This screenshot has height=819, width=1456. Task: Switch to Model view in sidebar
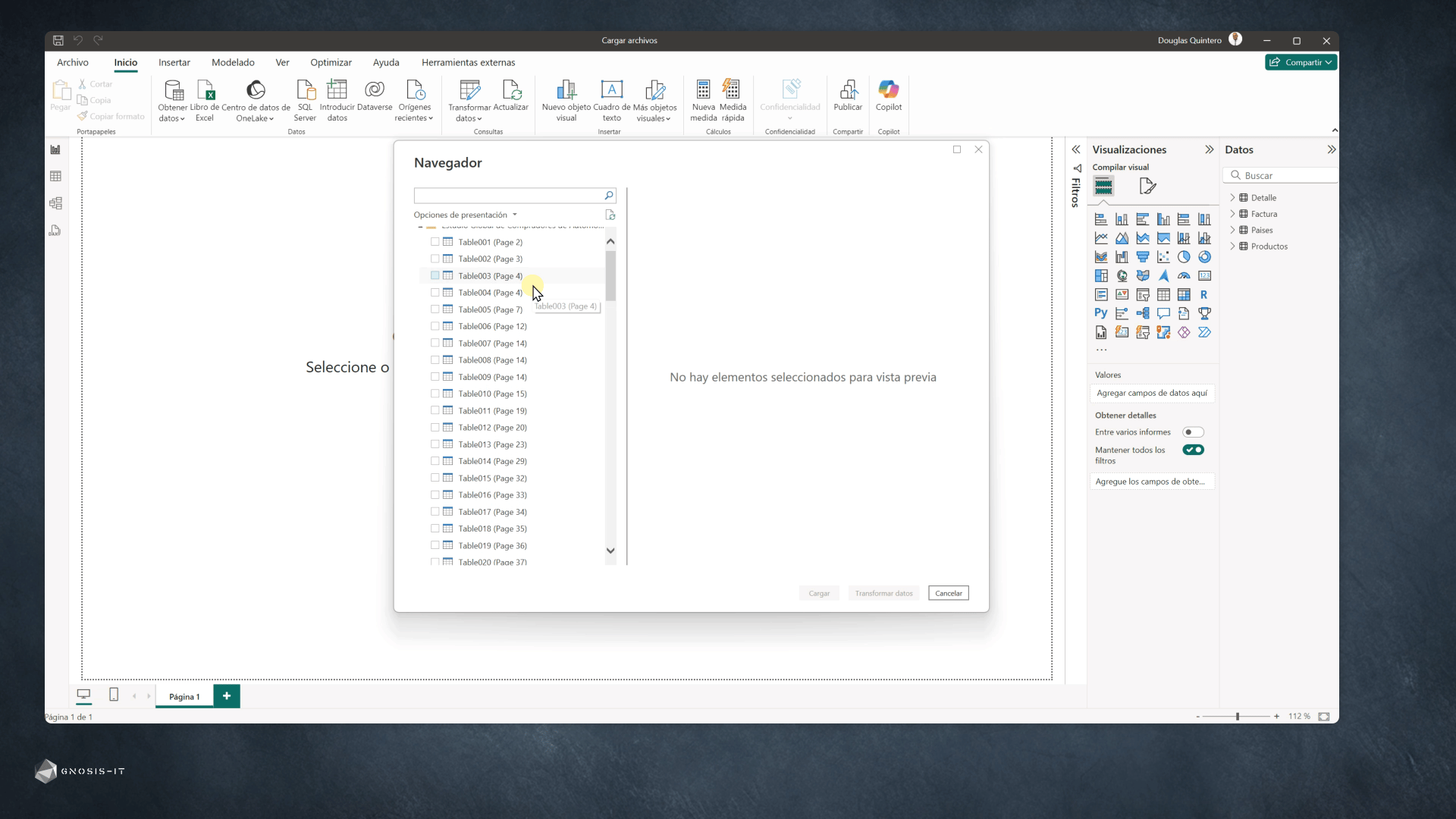pos(55,203)
